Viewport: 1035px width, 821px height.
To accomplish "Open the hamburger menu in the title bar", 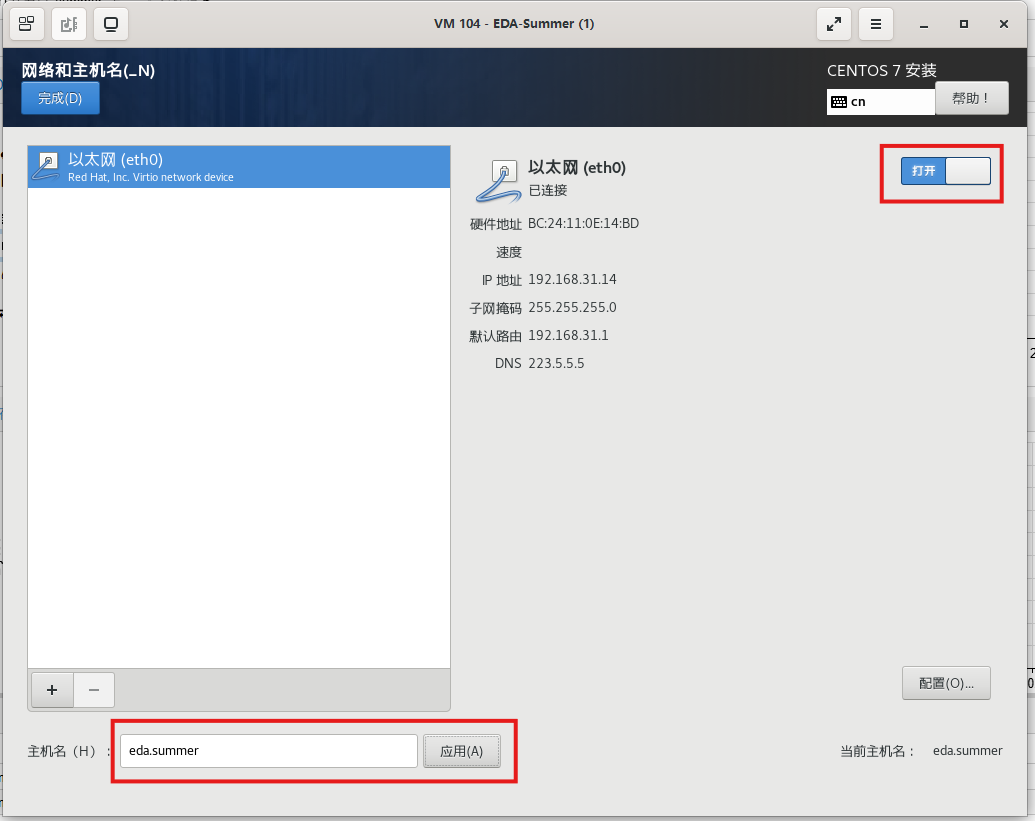I will coord(876,24).
